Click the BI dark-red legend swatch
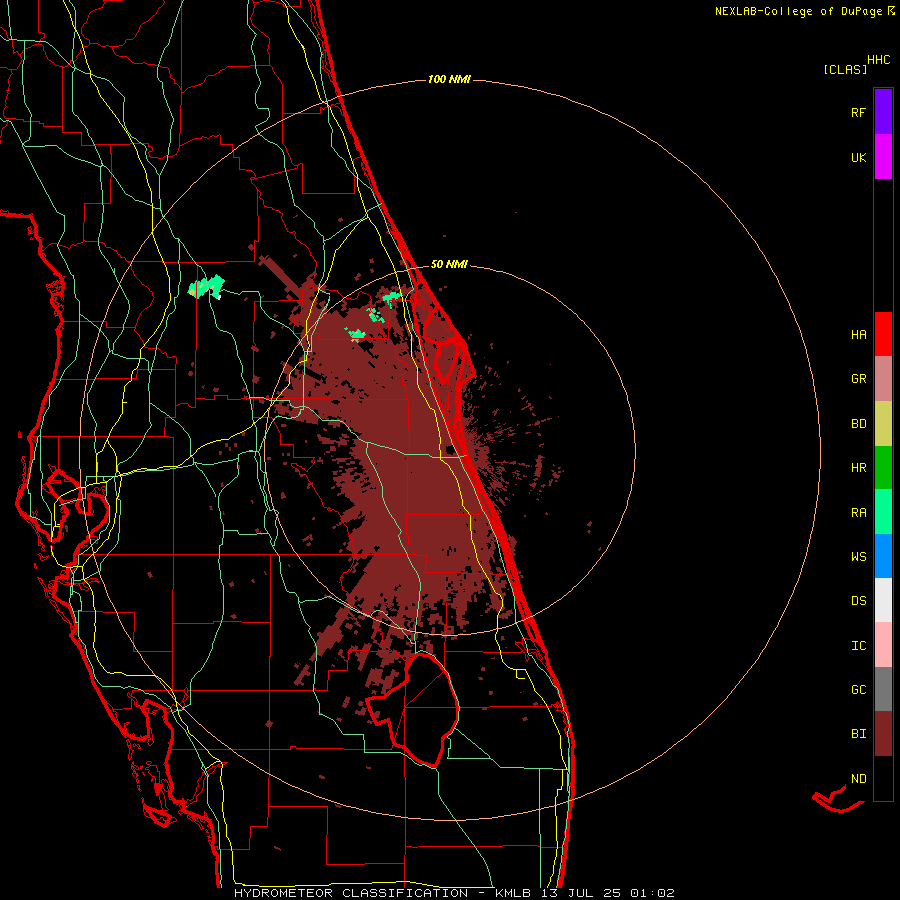Viewport: 900px width, 900px height. point(883,734)
